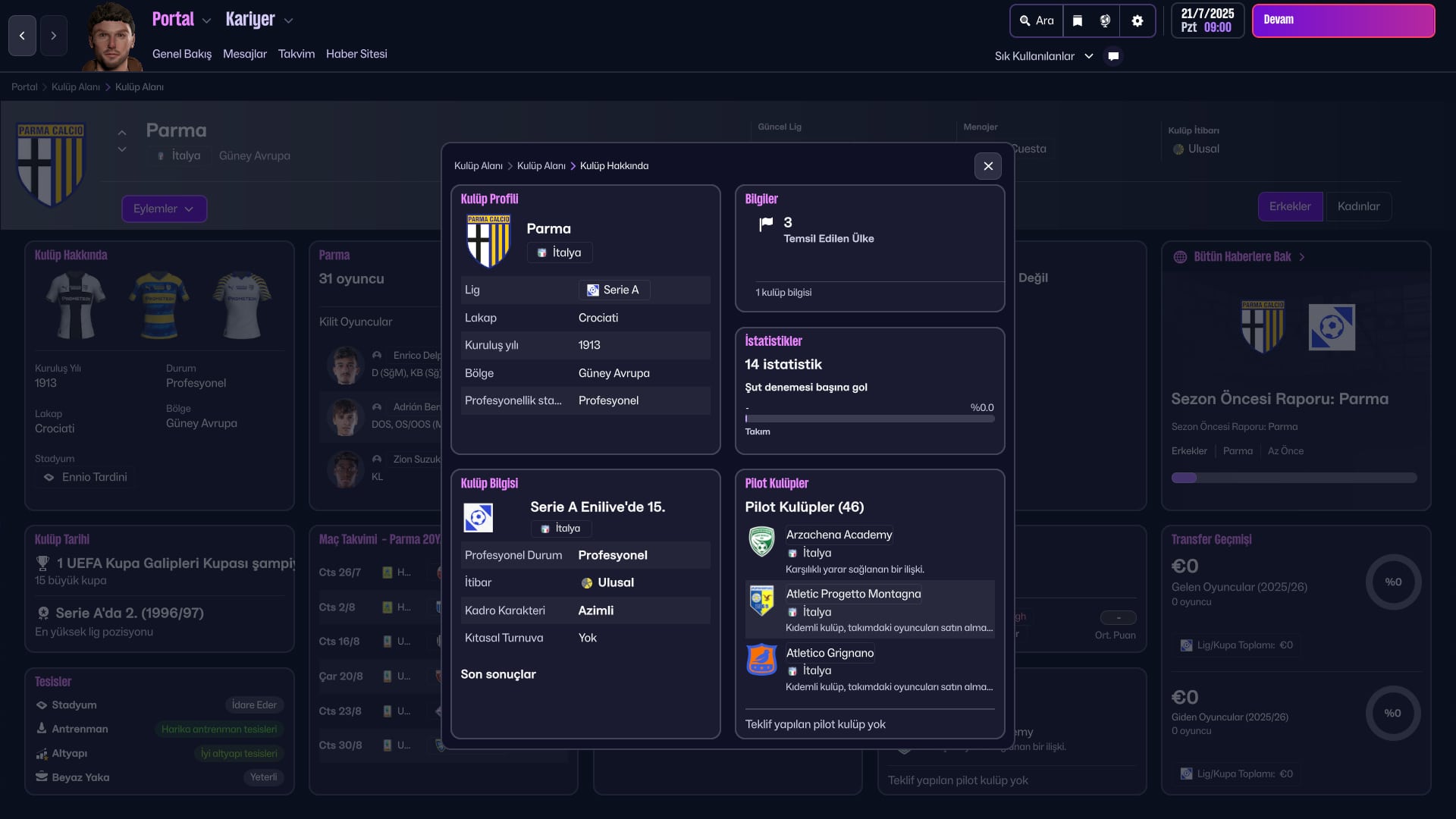The width and height of the screenshot is (1456, 819).
Task: Click the forward navigation arrow
Action: pos(53,36)
